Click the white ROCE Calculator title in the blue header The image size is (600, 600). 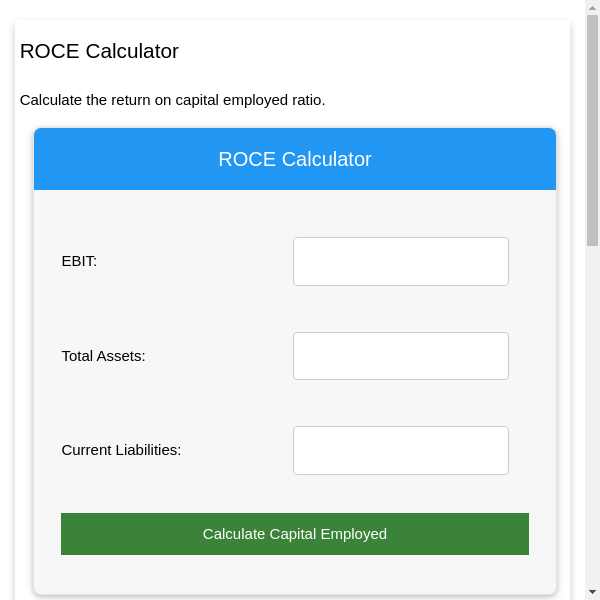click(x=294, y=159)
